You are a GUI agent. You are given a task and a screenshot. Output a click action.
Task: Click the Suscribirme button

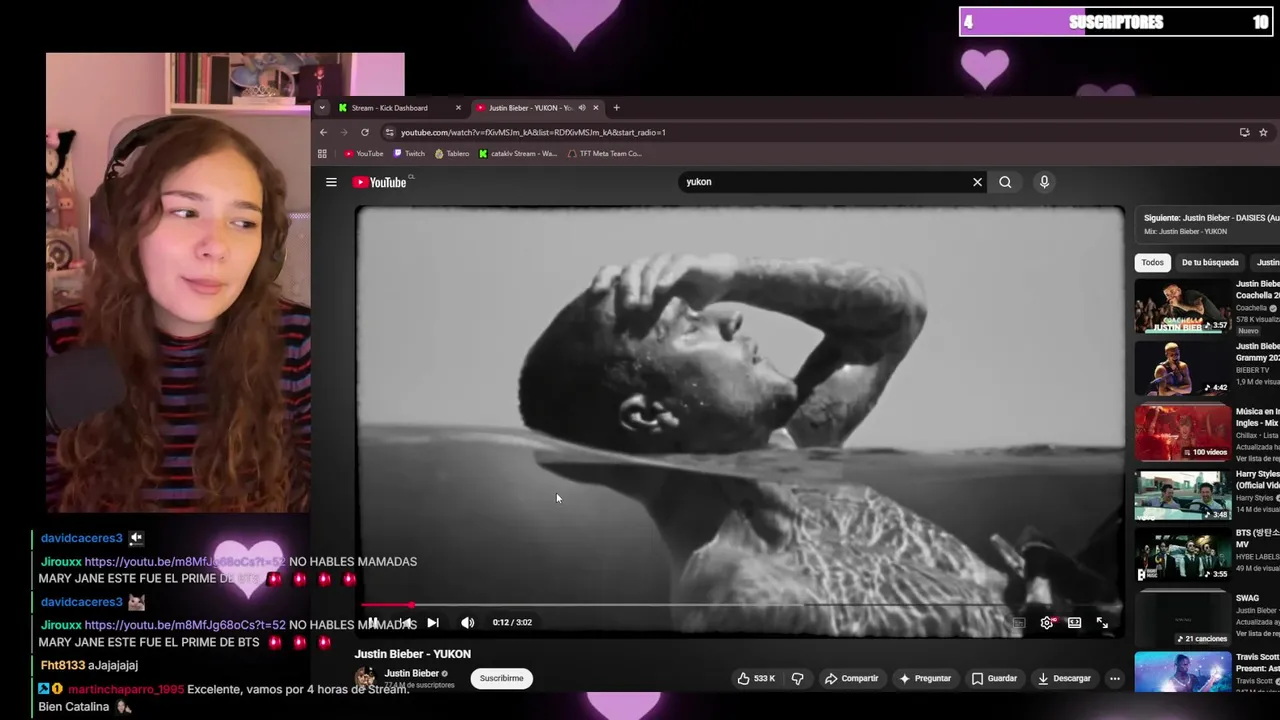click(501, 678)
